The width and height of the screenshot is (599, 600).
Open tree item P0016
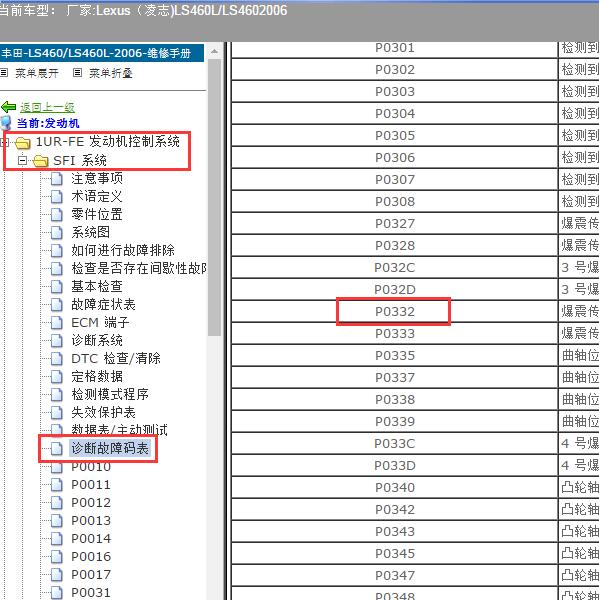click(x=91, y=556)
